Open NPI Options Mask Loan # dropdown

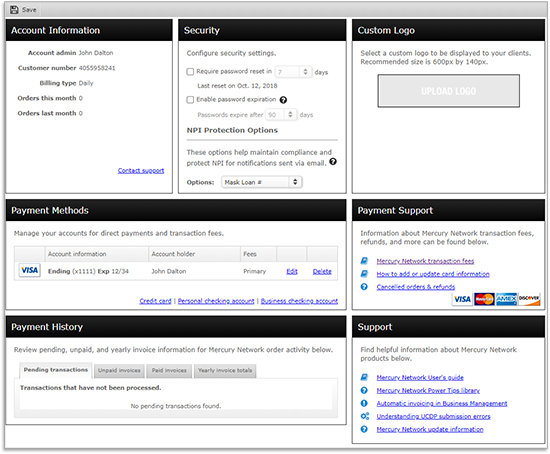(x=262, y=182)
